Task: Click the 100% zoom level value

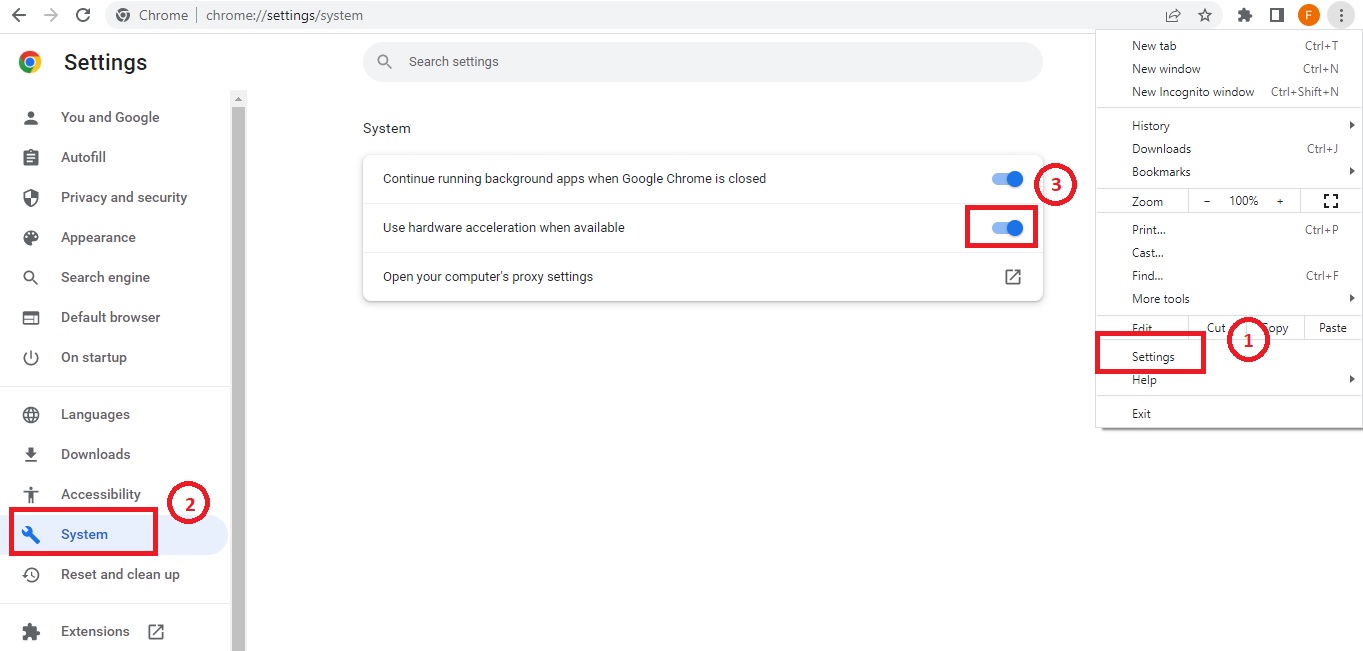Action: pos(1244,201)
